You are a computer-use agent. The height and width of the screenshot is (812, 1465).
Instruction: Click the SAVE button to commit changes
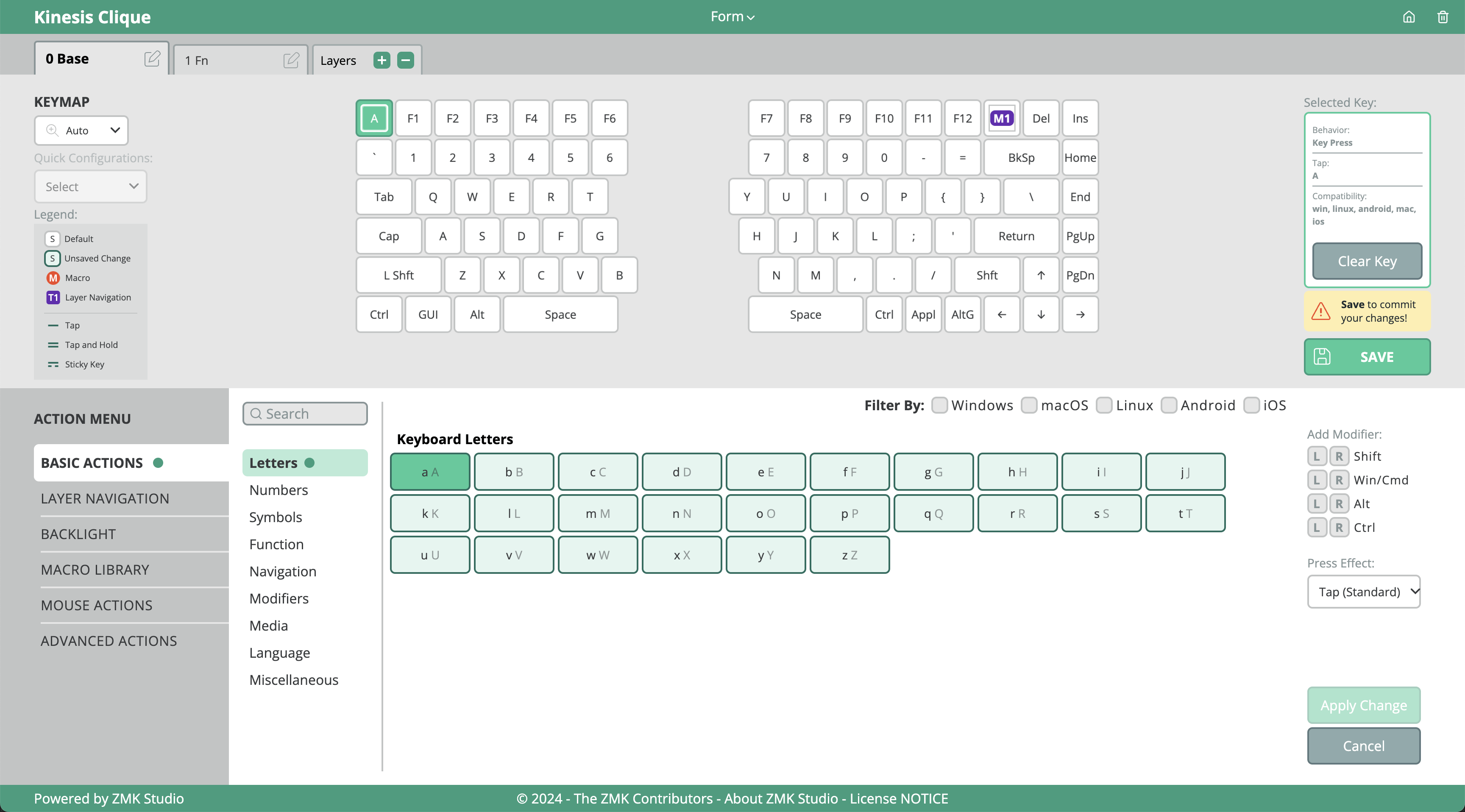[x=1367, y=356]
